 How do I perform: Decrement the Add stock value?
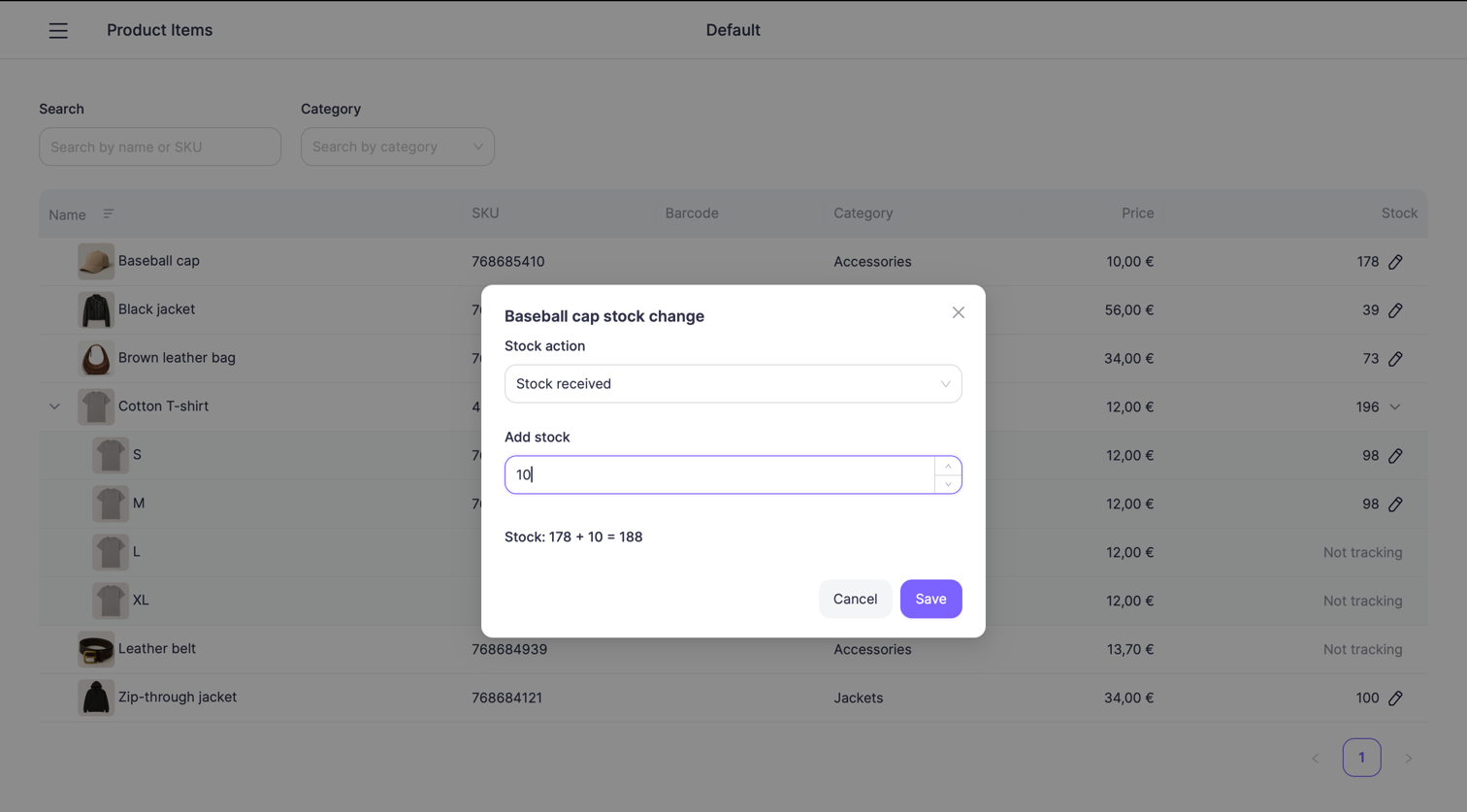click(948, 483)
